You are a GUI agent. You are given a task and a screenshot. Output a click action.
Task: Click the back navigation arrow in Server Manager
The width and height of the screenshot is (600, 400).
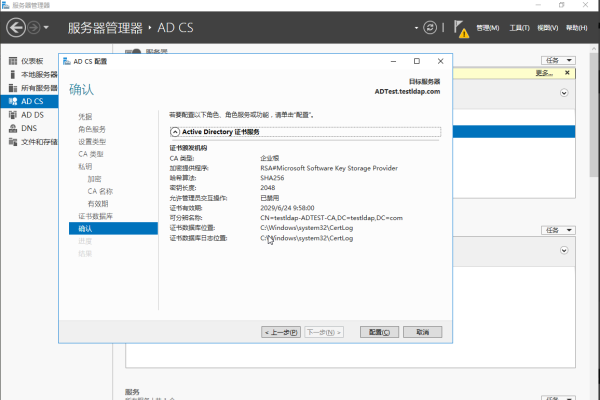pos(15,28)
